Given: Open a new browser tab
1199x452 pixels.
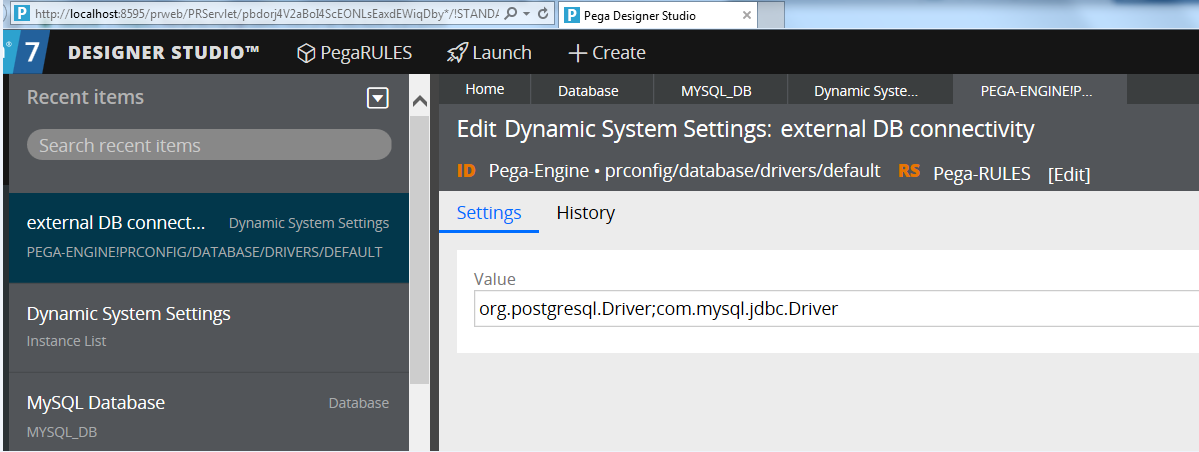Looking at the screenshot, I should [x=772, y=15].
